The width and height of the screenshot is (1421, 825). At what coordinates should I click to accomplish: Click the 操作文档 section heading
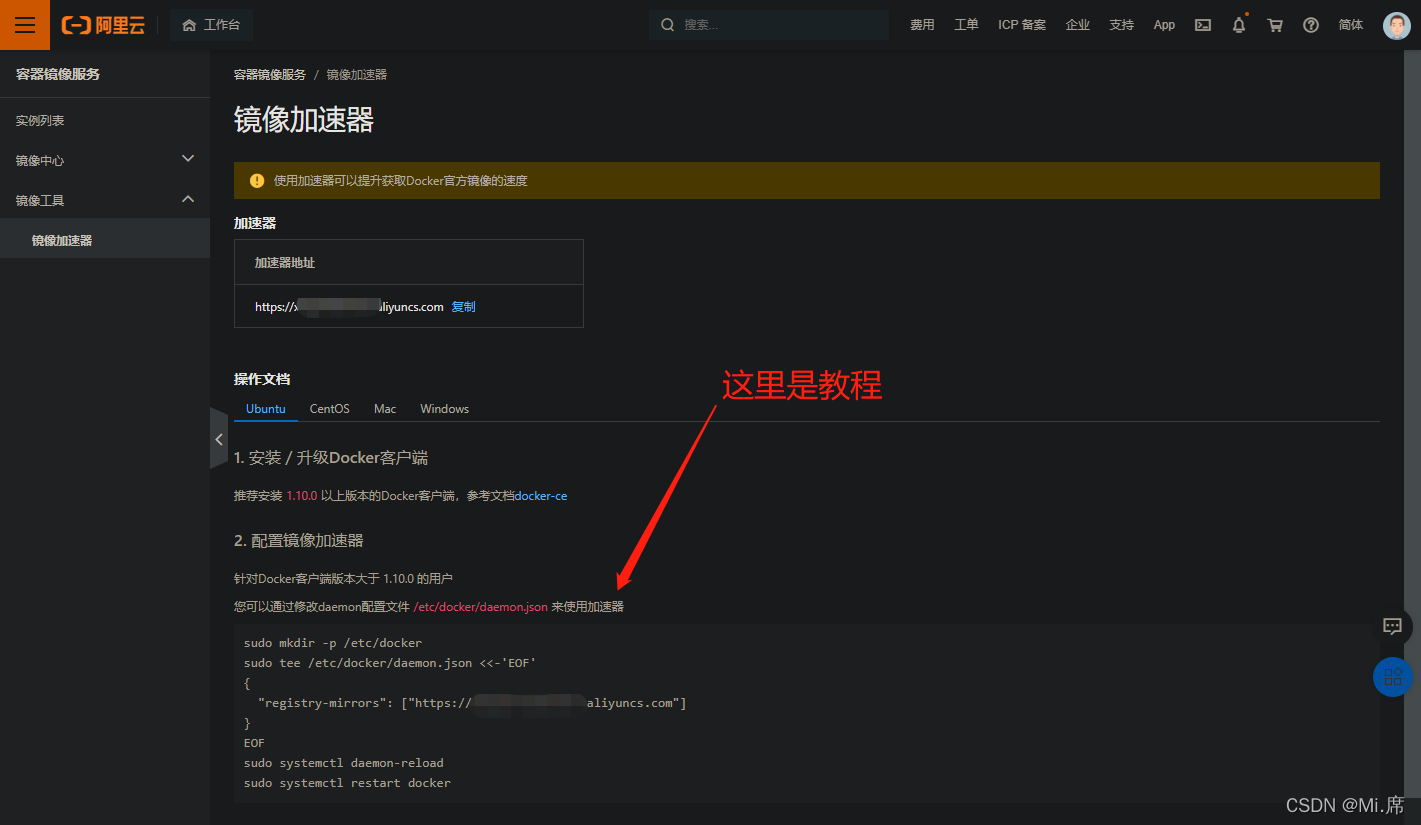click(262, 379)
